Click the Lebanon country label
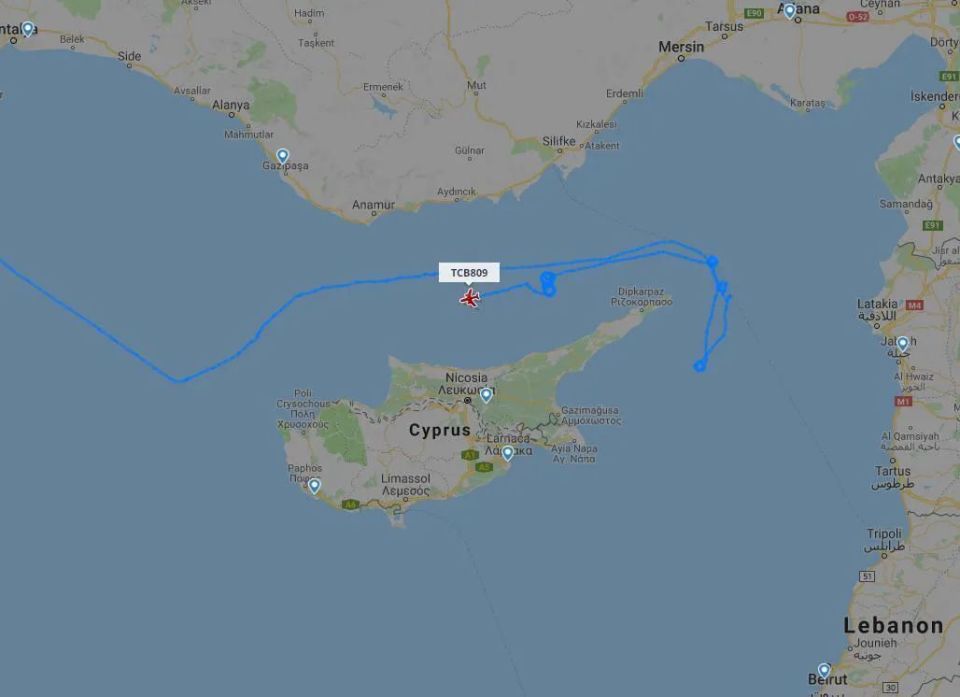 [893, 625]
